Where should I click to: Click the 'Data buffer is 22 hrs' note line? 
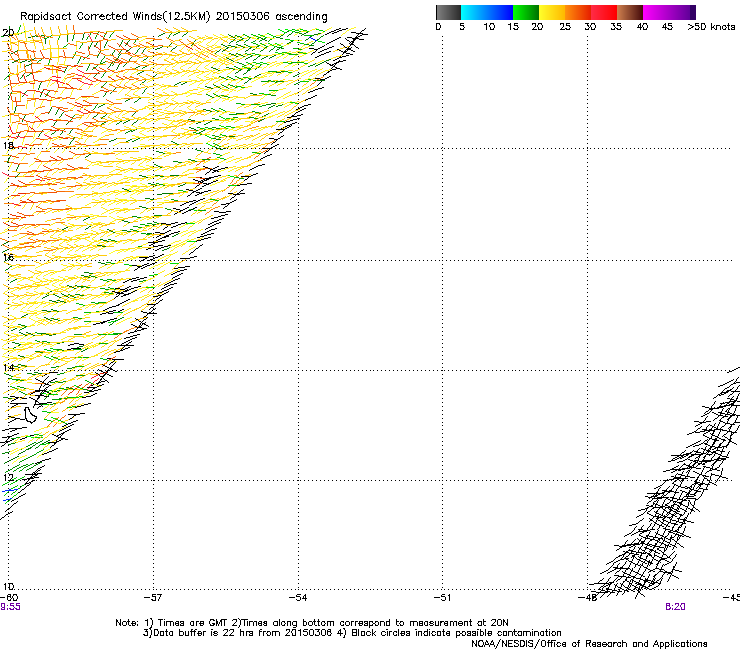(352, 633)
